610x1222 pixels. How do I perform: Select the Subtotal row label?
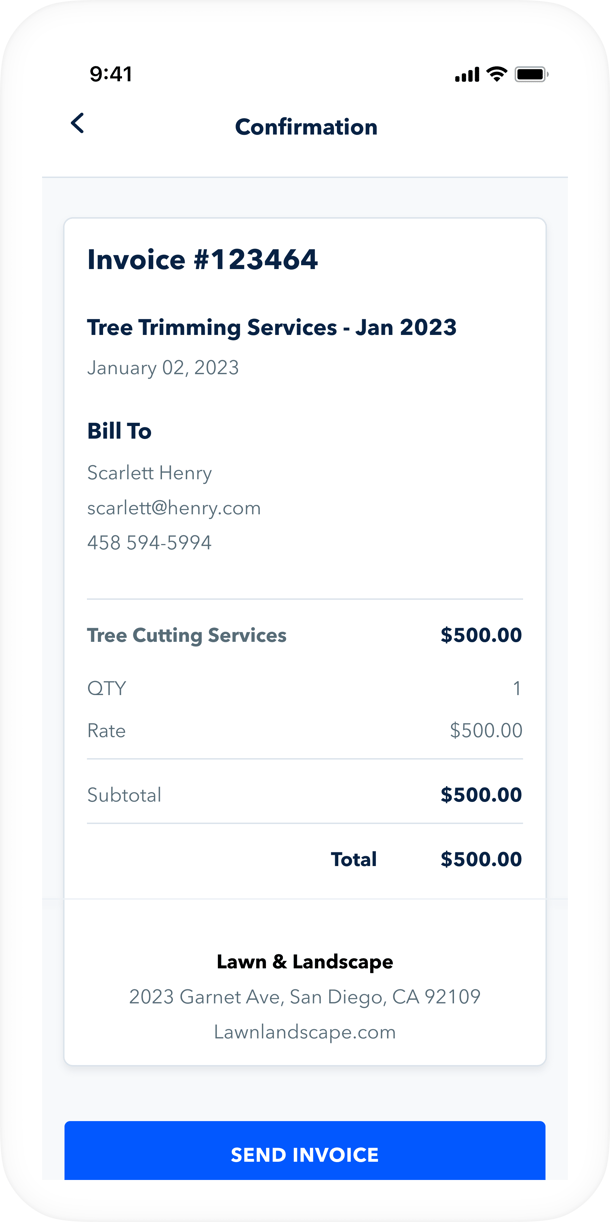(124, 795)
